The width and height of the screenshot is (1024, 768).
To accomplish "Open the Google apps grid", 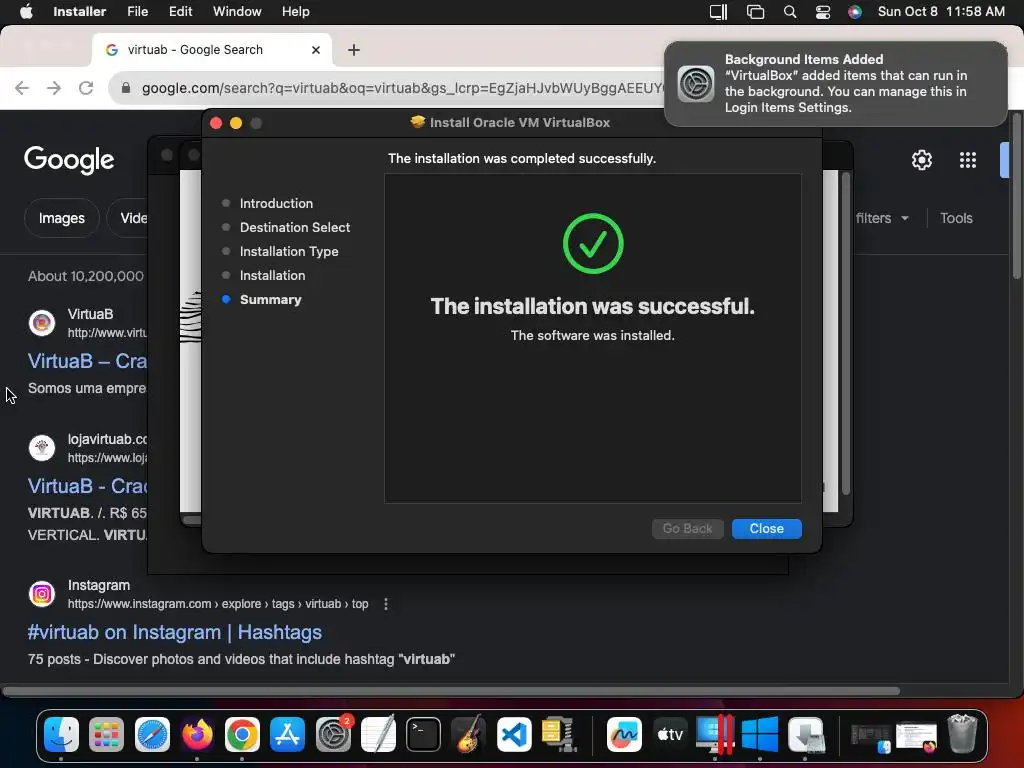I will pyautogui.click(x=968, y=160).
